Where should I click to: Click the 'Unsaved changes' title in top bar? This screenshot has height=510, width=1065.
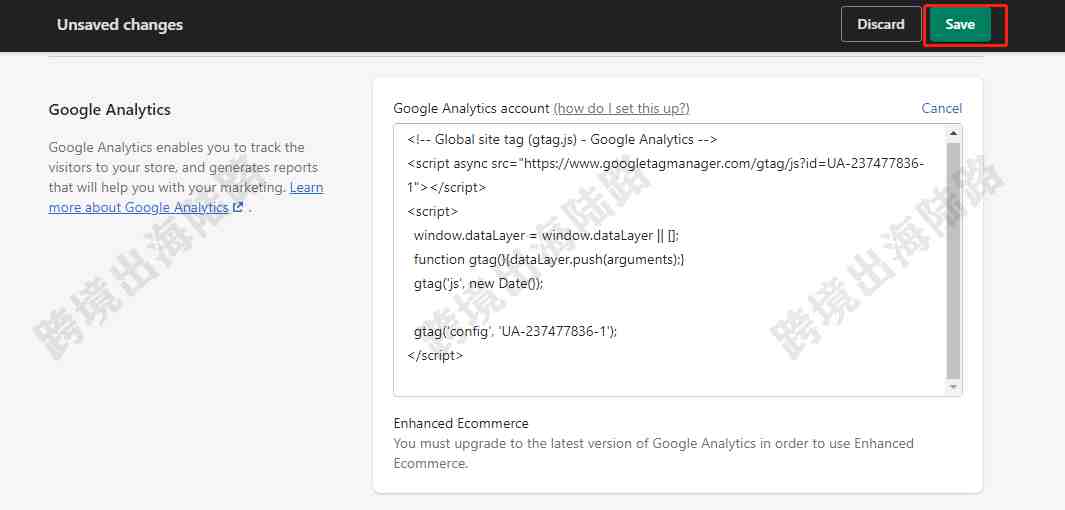[120, 25]
